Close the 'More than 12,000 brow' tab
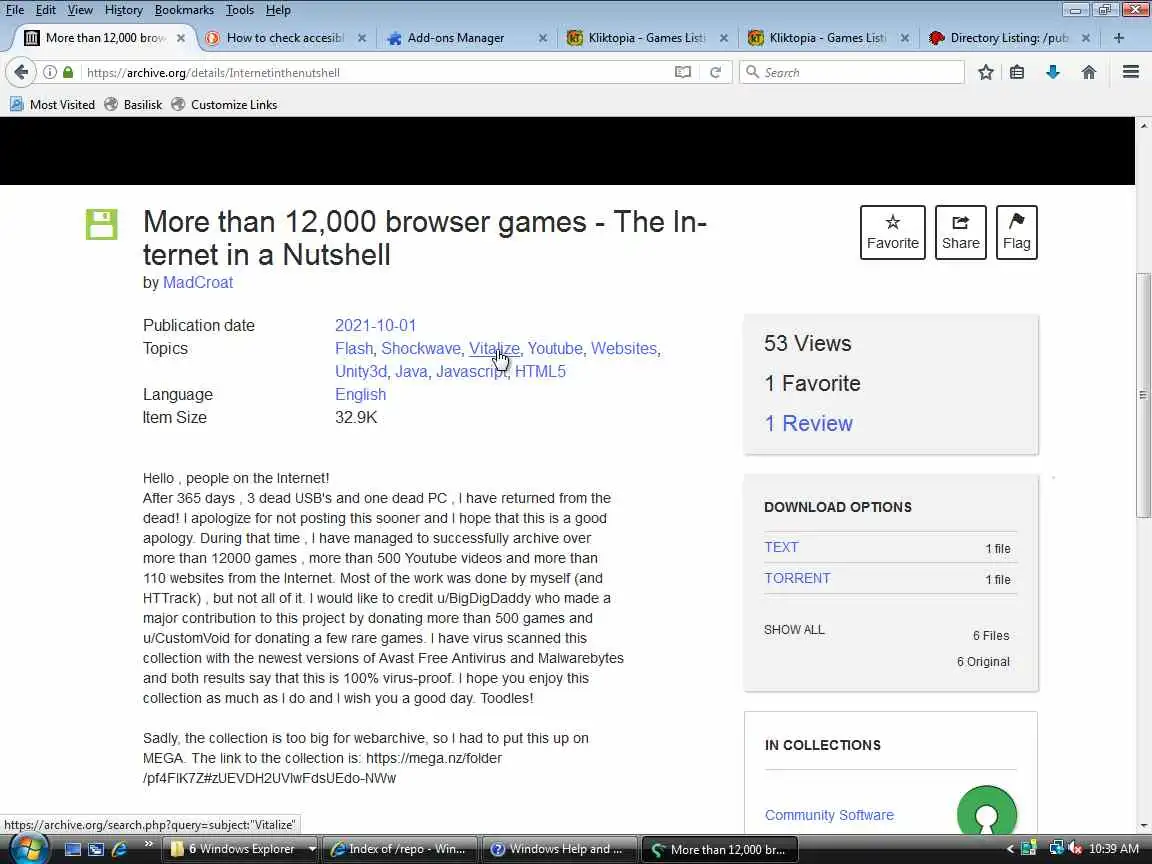The width and height of the screenshot is (1152, 864). click(181, 38)
